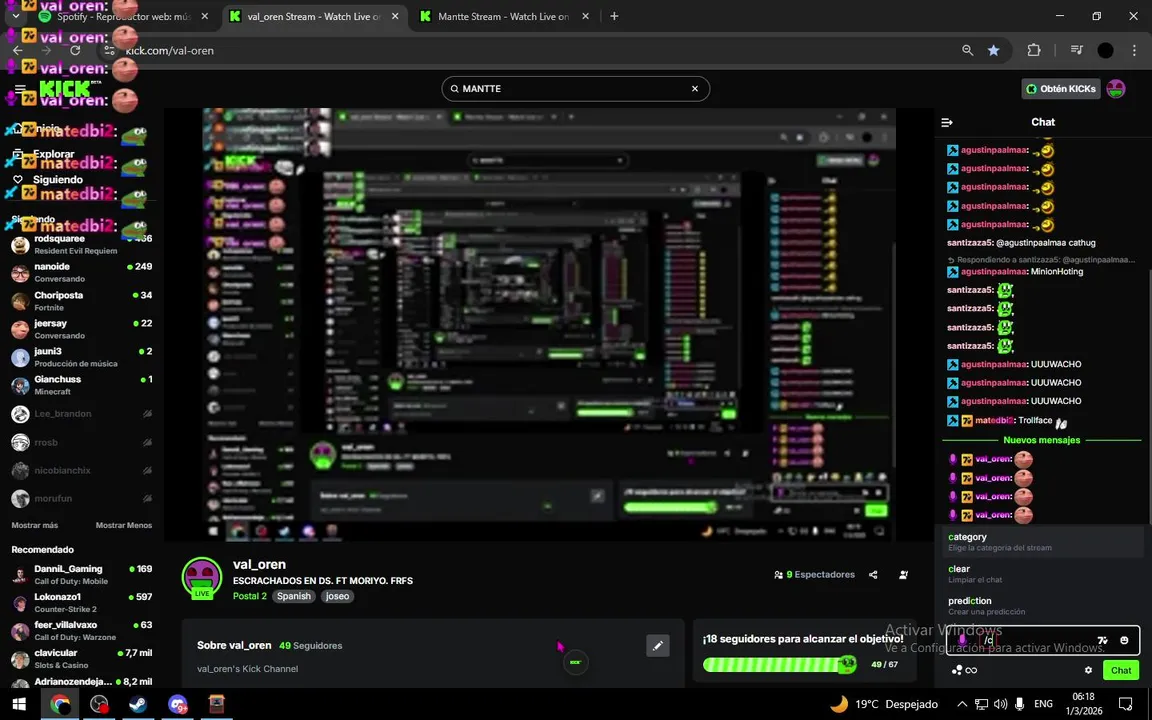Click the viewers icon beside 9 Espectadores
This screenshot has width=1152, height=720.
(778, 575)
